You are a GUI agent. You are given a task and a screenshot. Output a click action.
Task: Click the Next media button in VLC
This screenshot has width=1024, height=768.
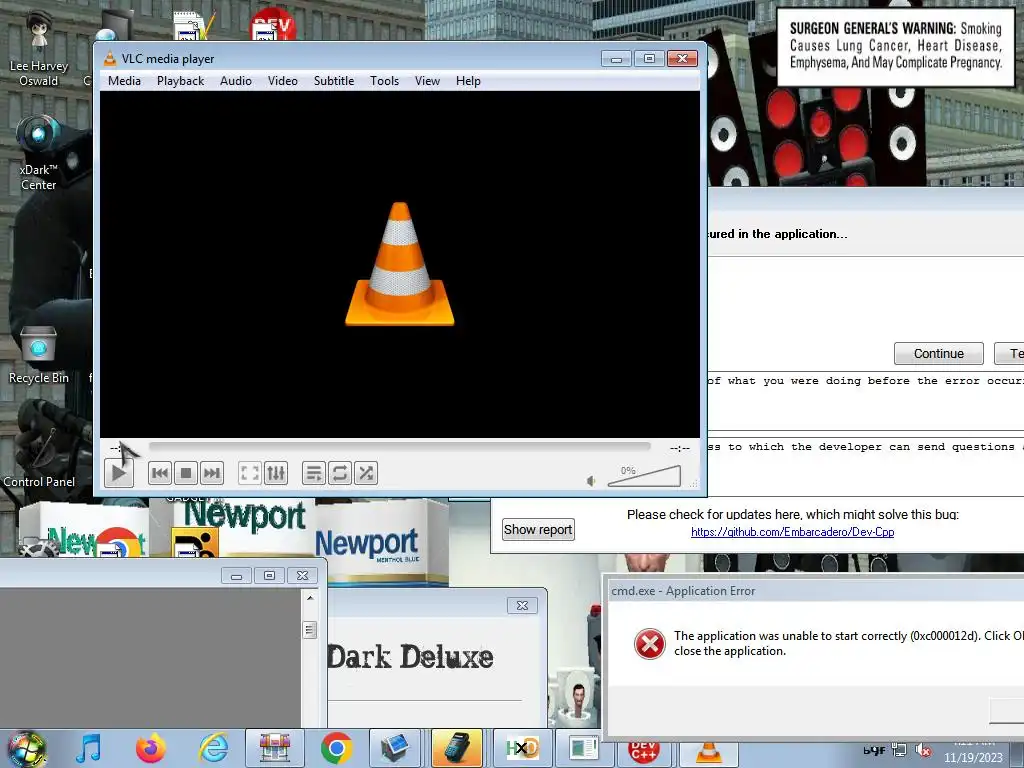tap(212, 473)
